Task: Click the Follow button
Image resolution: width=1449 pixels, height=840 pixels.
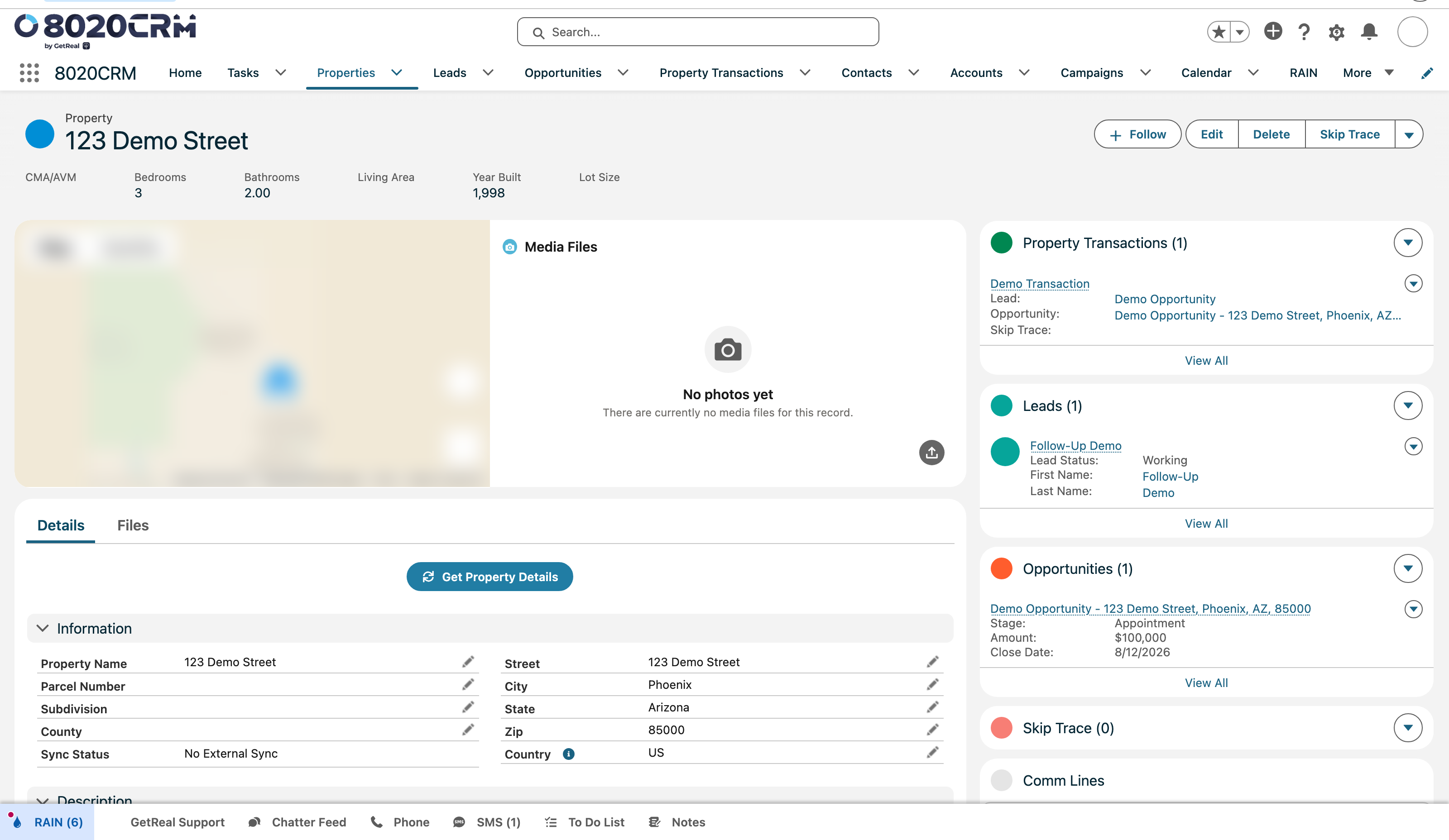Action: click(x=1137, y=134)
